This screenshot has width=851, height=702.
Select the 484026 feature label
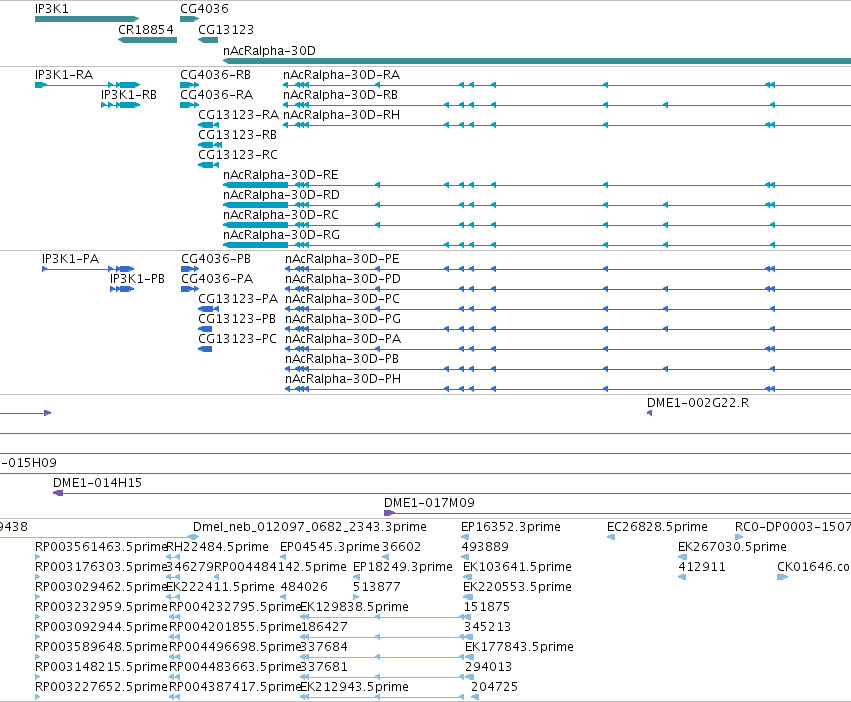pyautogui.click(x=304, y=587)
